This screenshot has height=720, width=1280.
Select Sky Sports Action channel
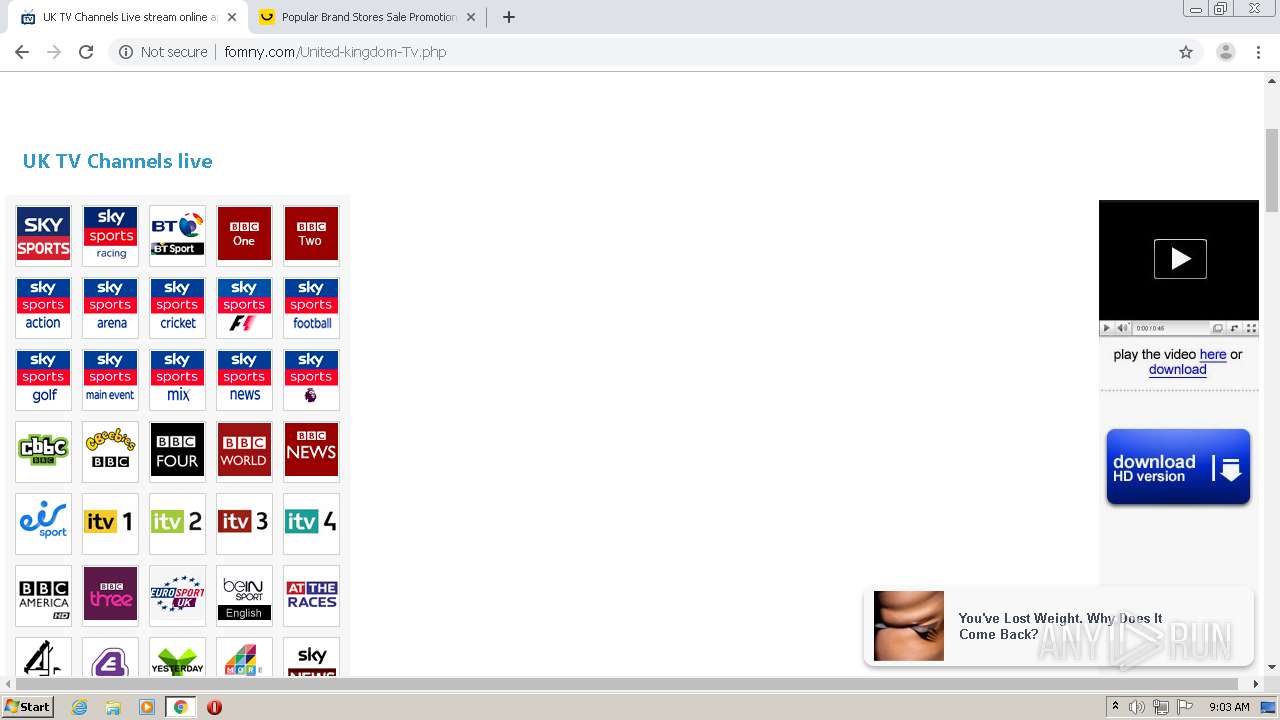43,308
